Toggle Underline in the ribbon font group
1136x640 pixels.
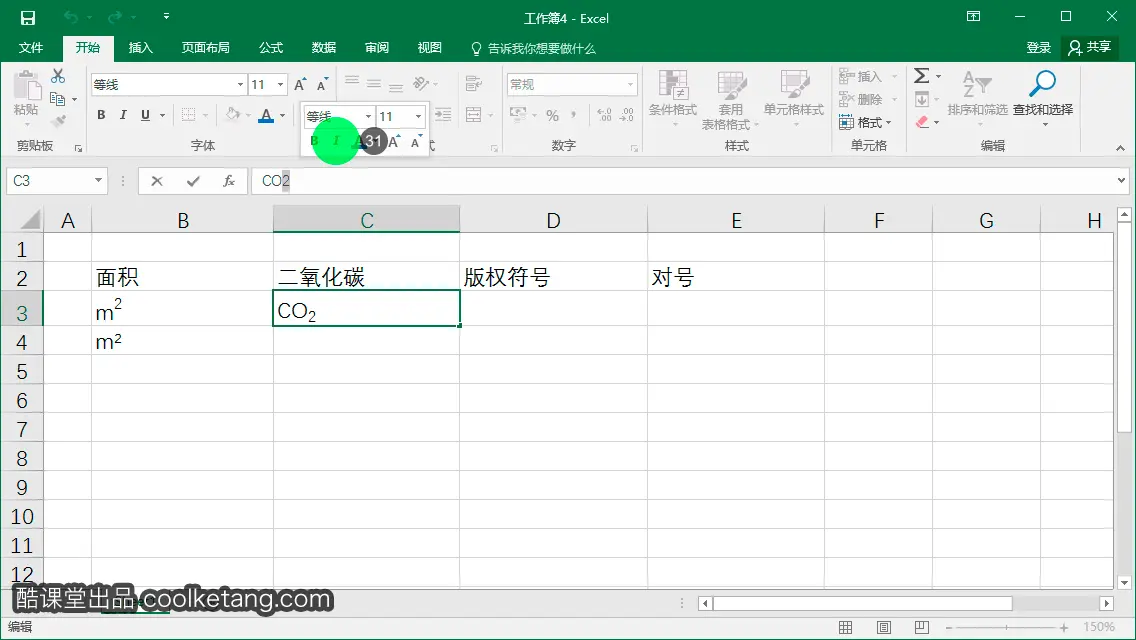click(145, 115)
